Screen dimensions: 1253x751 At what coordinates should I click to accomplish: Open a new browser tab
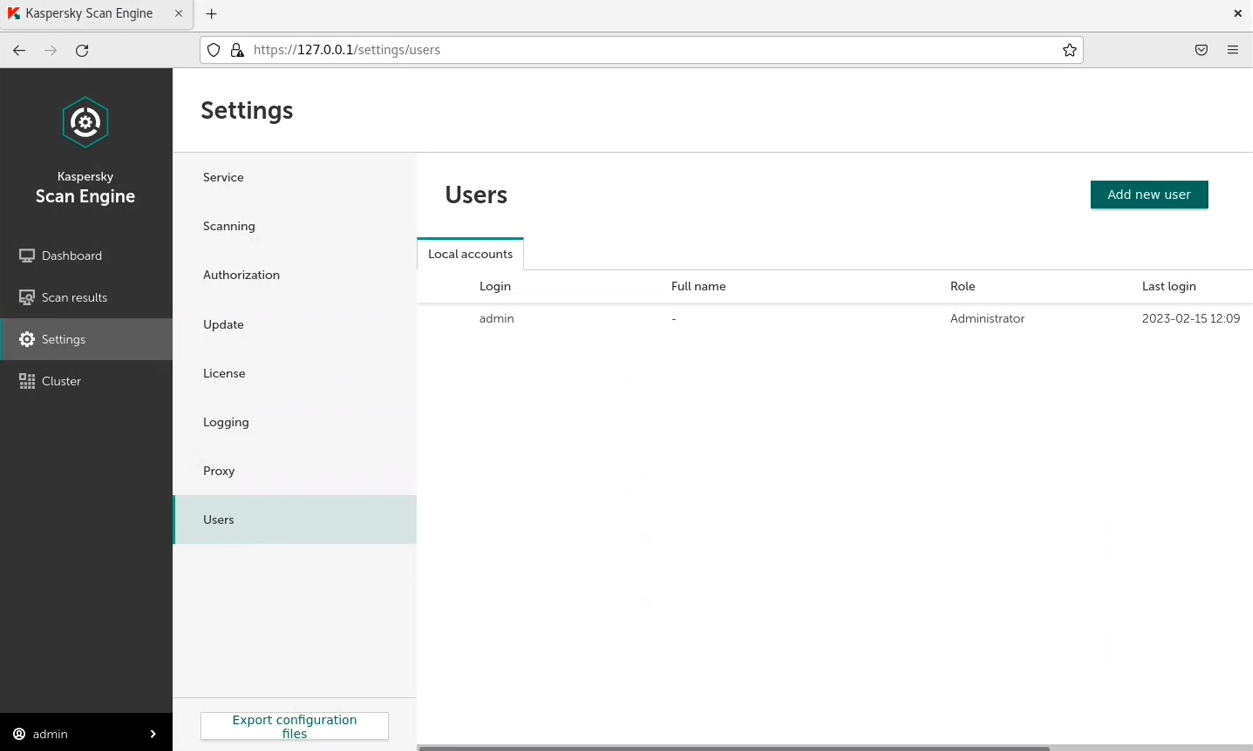(211, 14)
